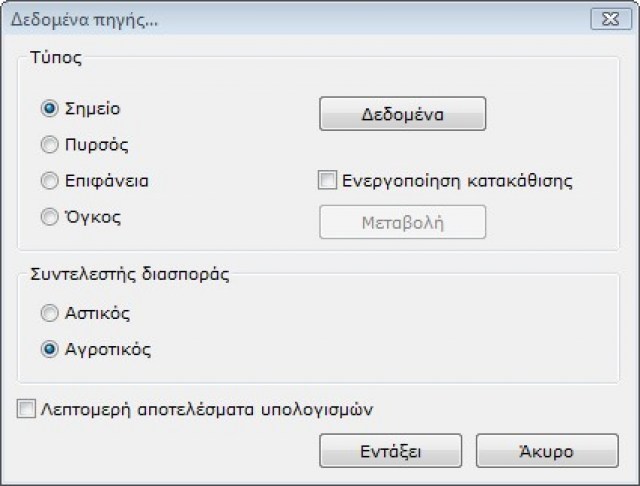Click the Ενεργοποίηση κατακάθισης label text
Viewport: 640px width, 486px height.
coord(457,181)
